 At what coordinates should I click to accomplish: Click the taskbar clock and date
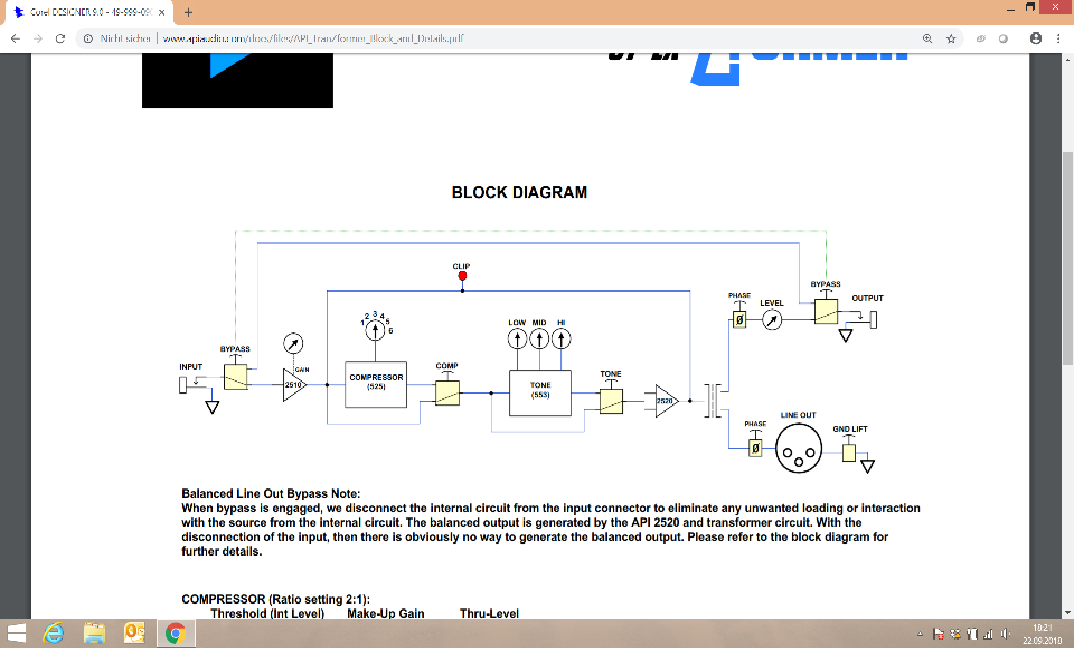(1040, 633)
